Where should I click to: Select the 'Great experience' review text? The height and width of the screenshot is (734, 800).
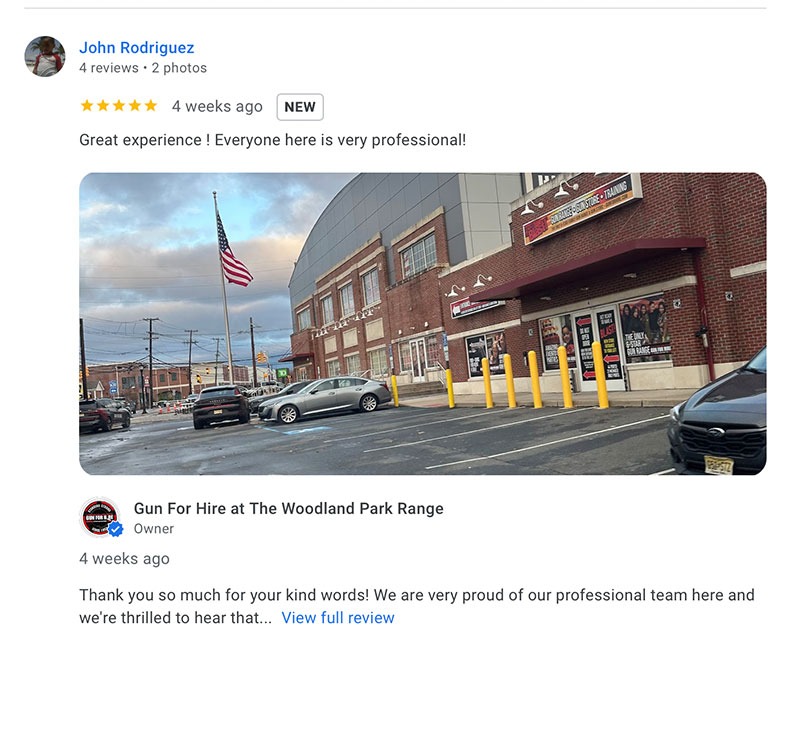[272, 140]
